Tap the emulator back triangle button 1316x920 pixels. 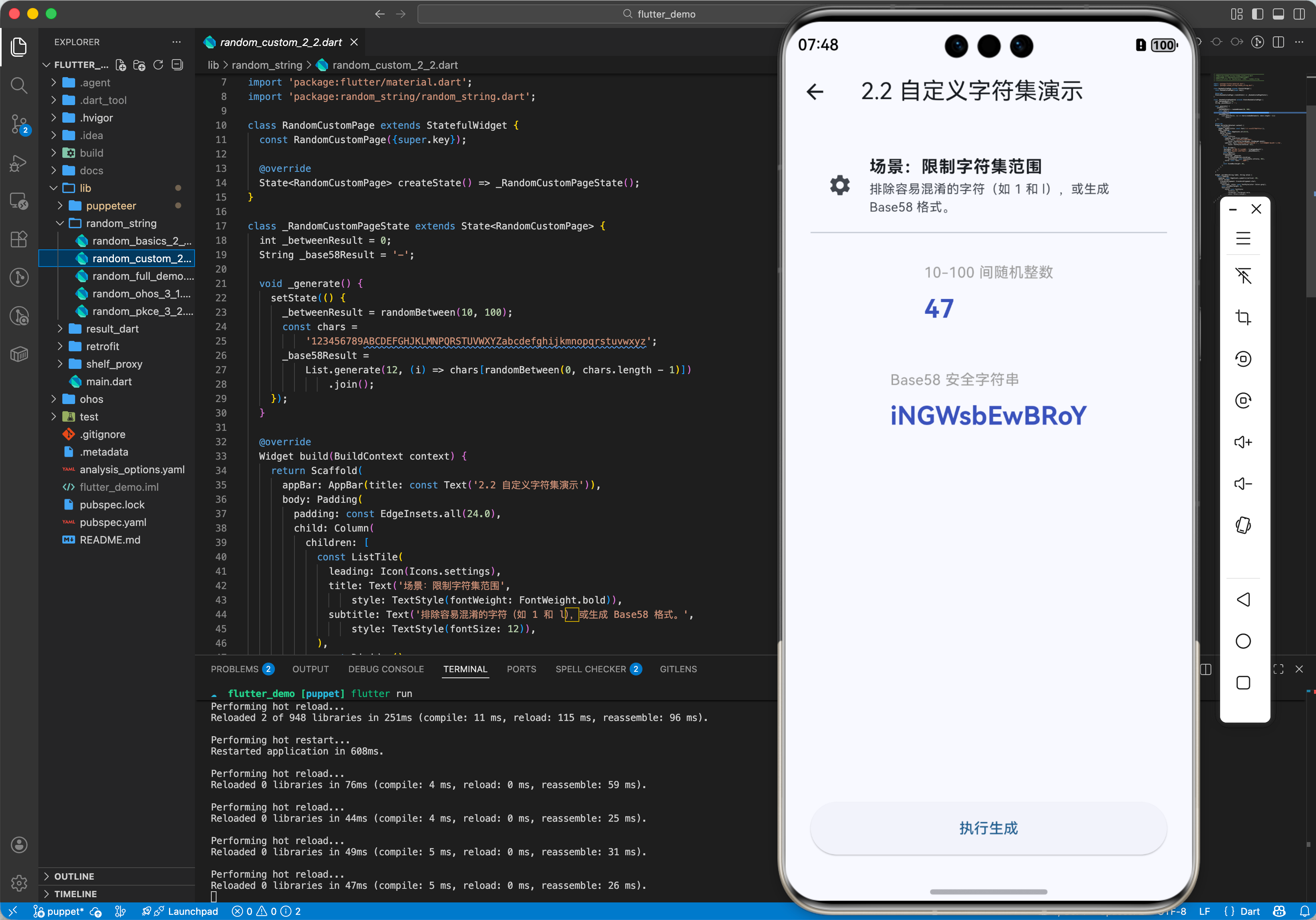point(1242,599)
